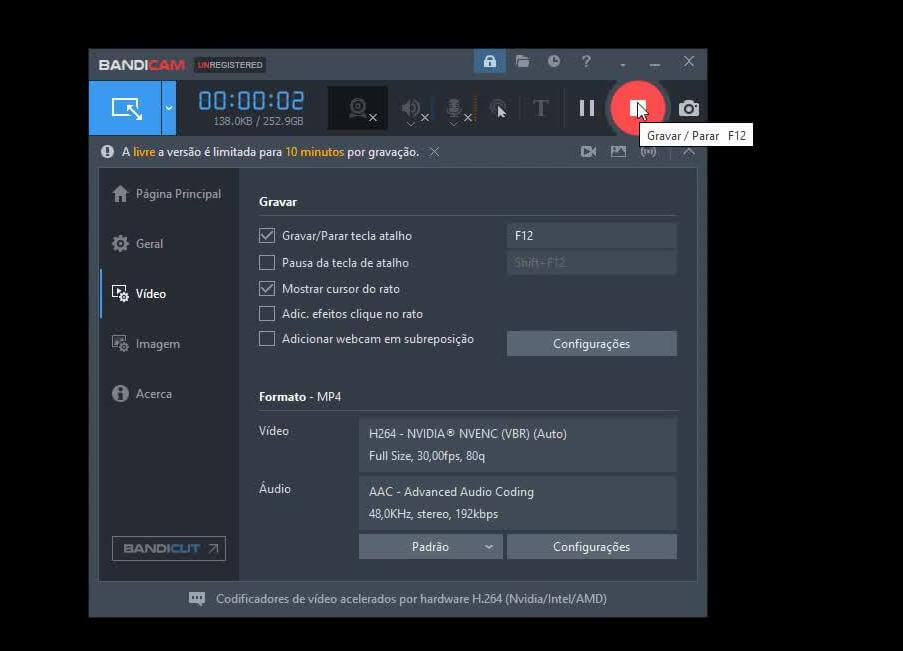
Task: Enable Adicionar webcam em subreposição
Action: [x=267, y=339]
